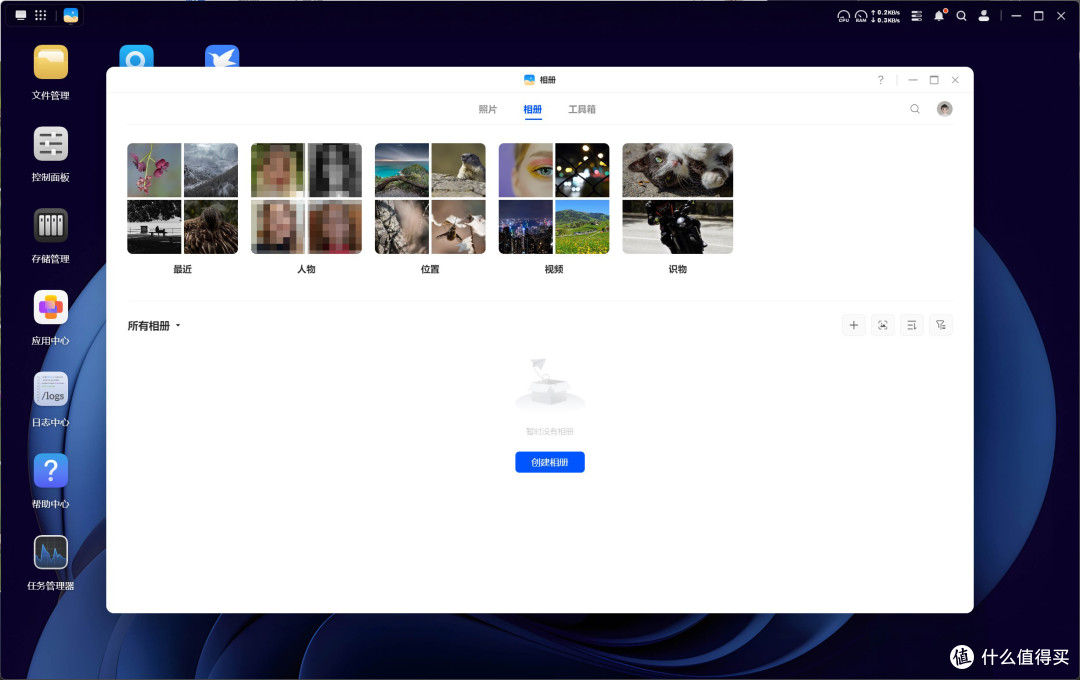Check the CPU gauge indicator
The width and height of the screenshot is (1080, 680).
(843, 16)
